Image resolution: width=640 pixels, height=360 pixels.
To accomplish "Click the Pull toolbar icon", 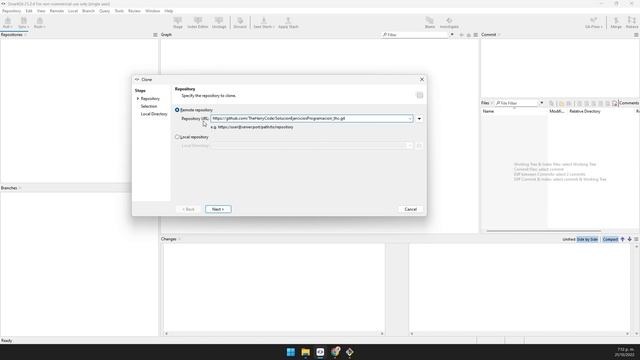I will [x=7, y=22].
